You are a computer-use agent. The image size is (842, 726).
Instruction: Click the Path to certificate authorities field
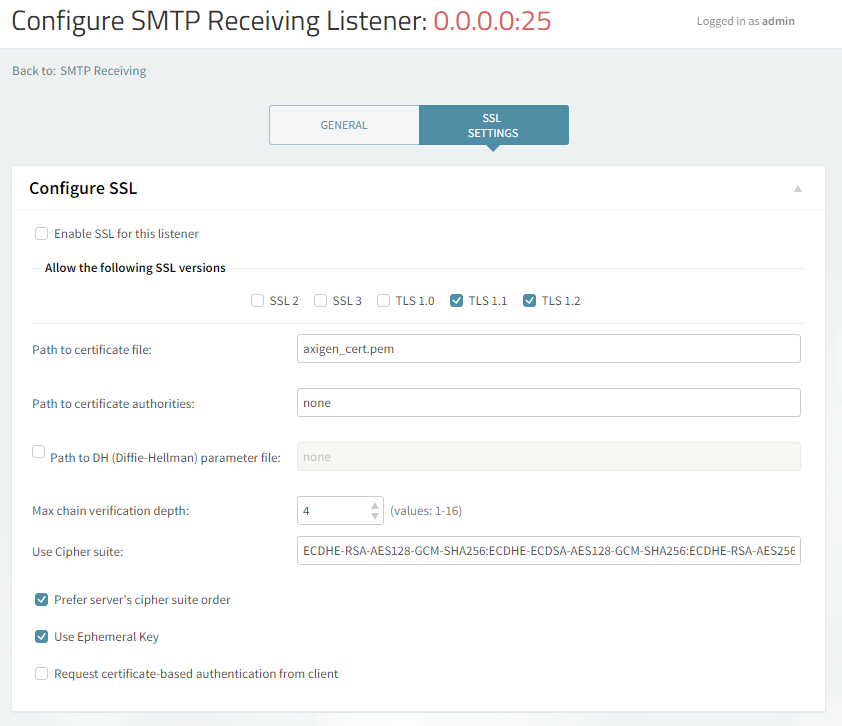click(549, 403)
